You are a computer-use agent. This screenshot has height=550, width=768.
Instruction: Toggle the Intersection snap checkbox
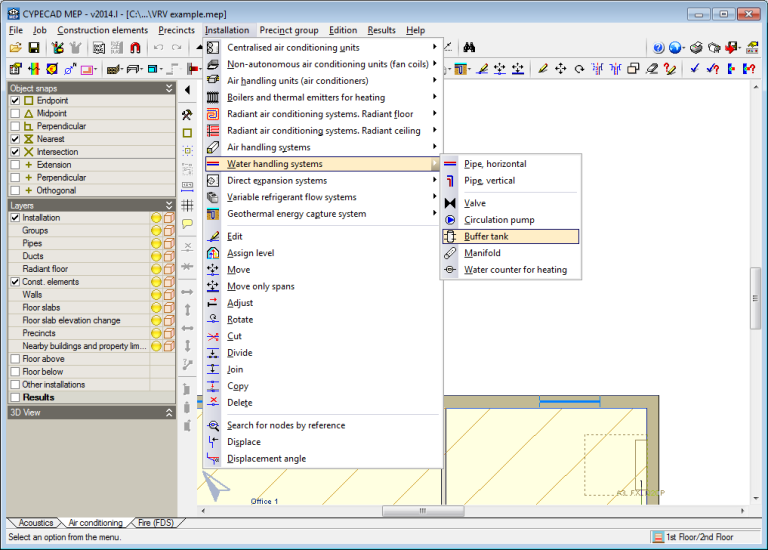[15, 152]
